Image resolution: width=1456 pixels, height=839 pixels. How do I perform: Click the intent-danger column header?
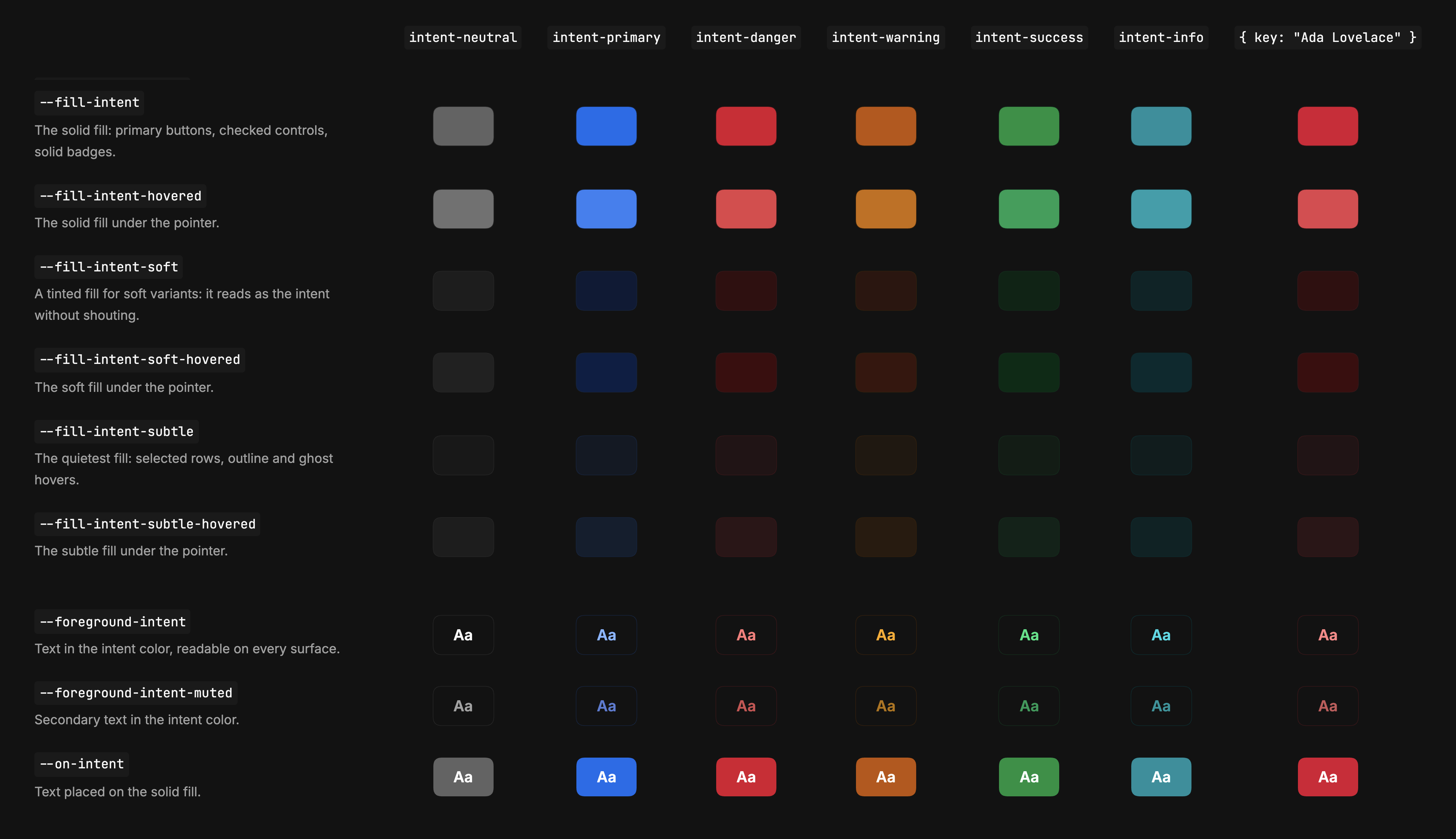pos(746,37)
